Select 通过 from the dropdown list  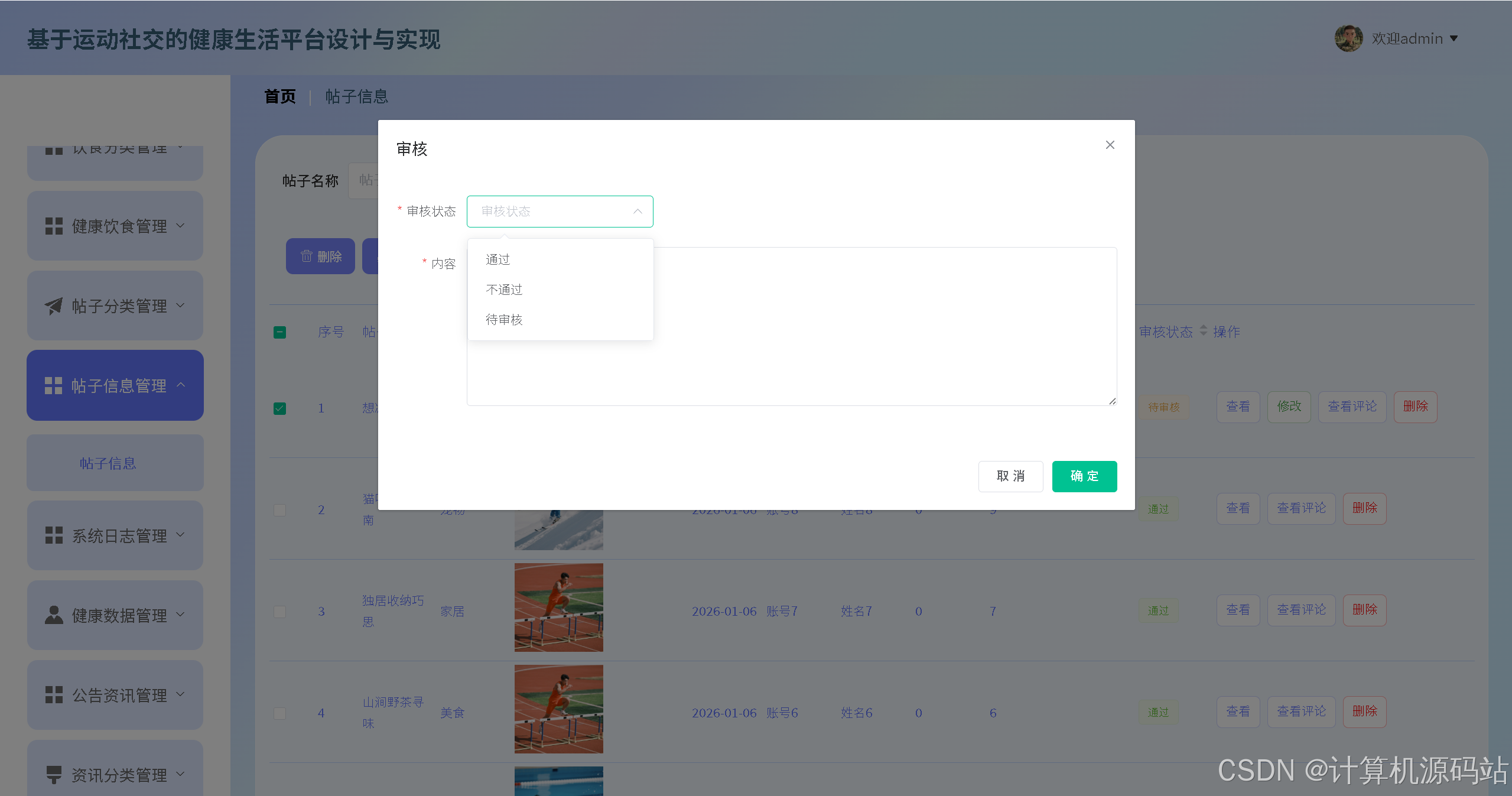tap(560, 259)
